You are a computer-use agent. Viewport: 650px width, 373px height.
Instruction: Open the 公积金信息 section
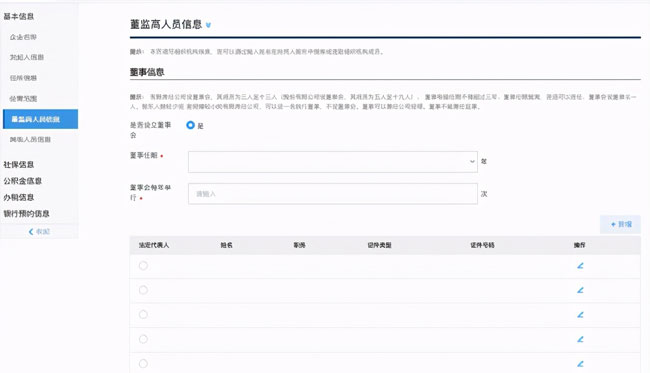click(x=22, y=181)
